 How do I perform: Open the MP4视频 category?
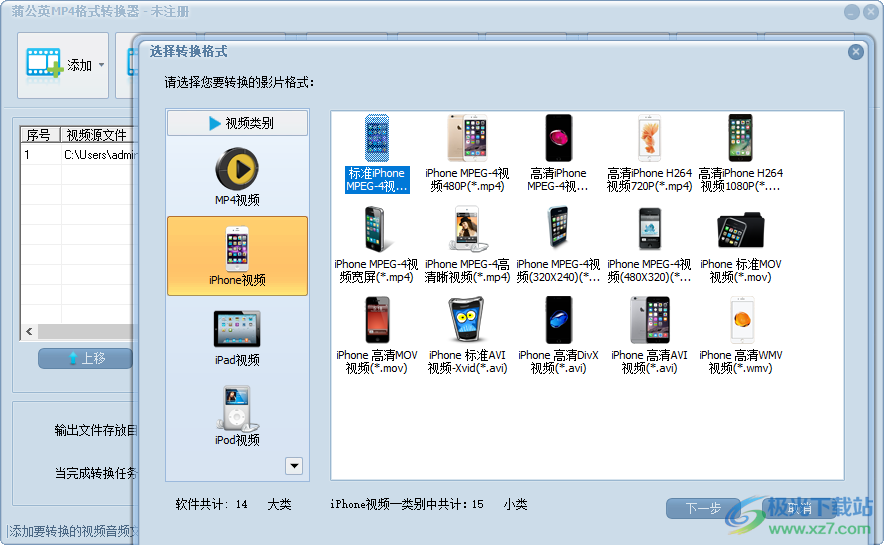pyautogui.click(x=237, y=177)
